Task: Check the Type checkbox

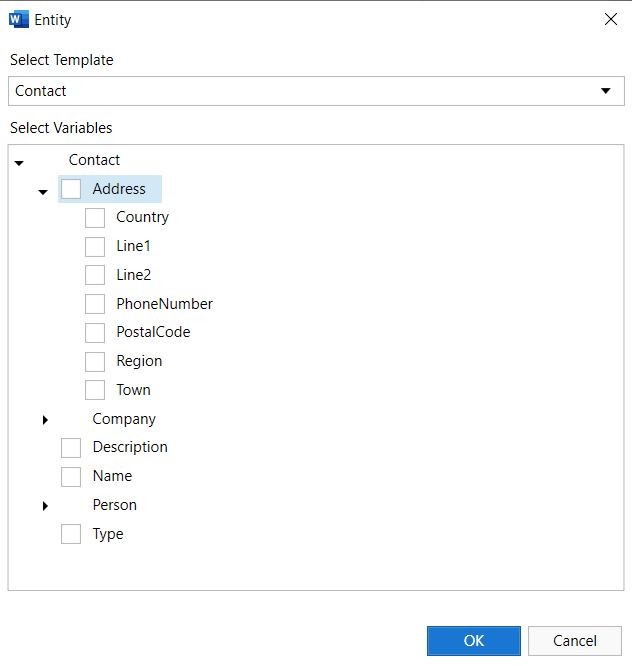Action: (x=71, y=534)
